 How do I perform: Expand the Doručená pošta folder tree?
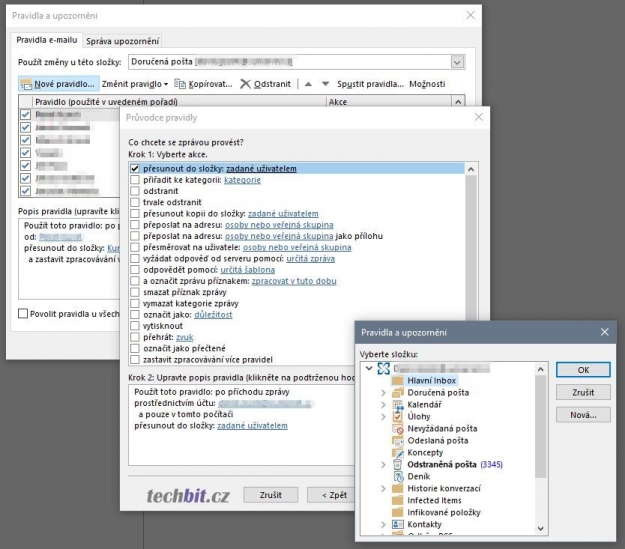[383, 392]
